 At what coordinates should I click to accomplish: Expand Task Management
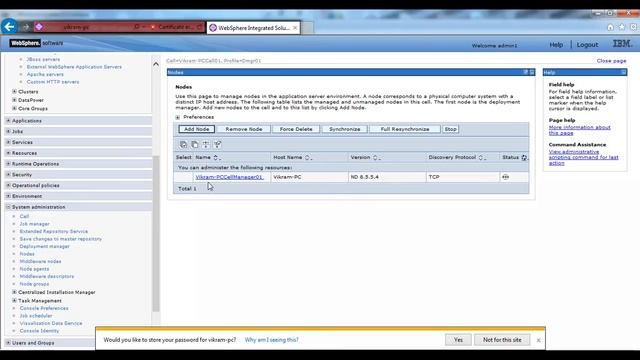14,300
